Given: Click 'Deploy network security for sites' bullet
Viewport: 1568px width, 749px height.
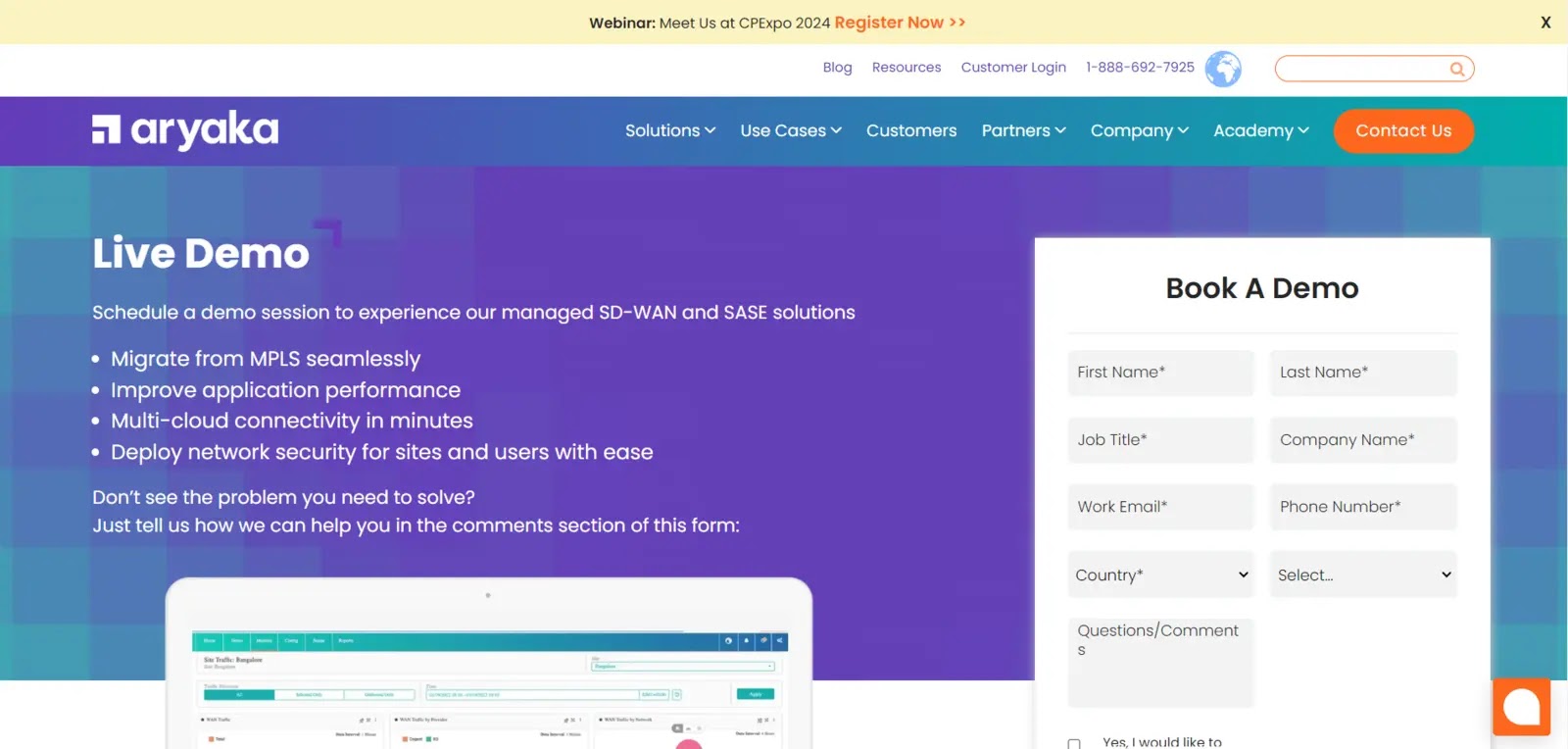Looking at the screenshot, I should point(382,452).
